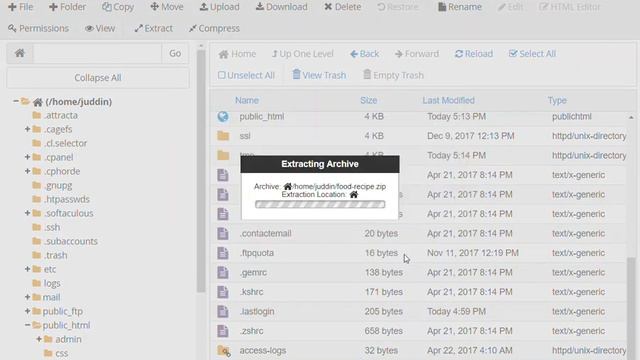
Task: Sort by Name column header
Action: pyautogui.click(x=247, y=100)
